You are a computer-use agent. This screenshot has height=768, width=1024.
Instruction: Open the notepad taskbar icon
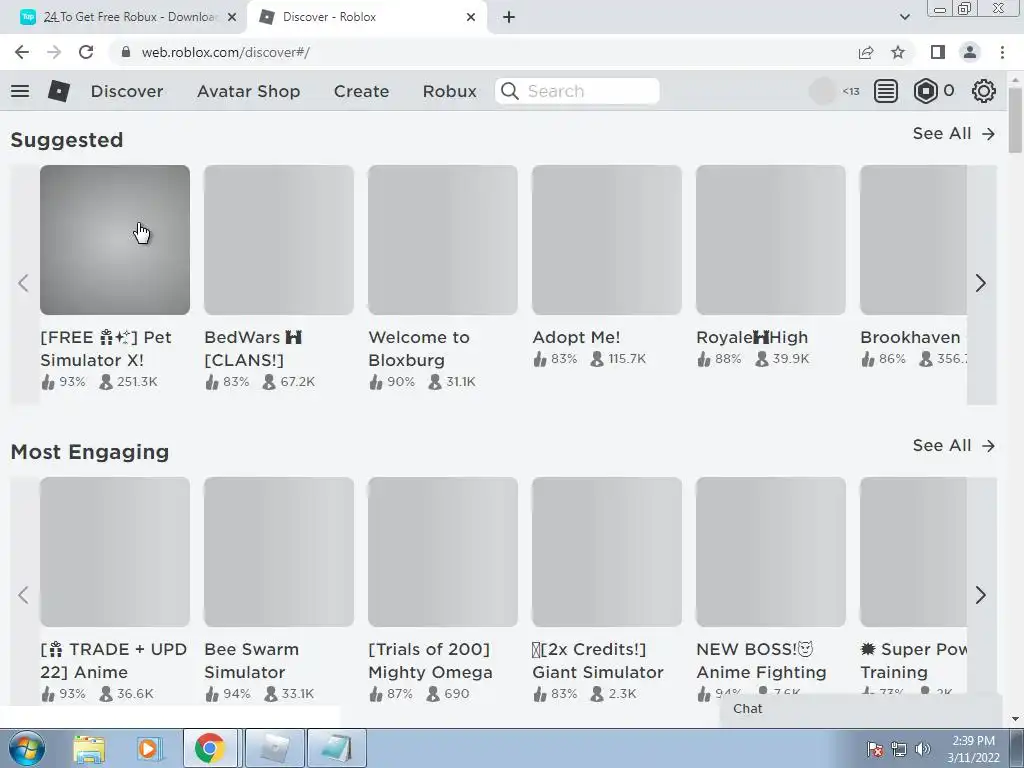click(336, 748)
